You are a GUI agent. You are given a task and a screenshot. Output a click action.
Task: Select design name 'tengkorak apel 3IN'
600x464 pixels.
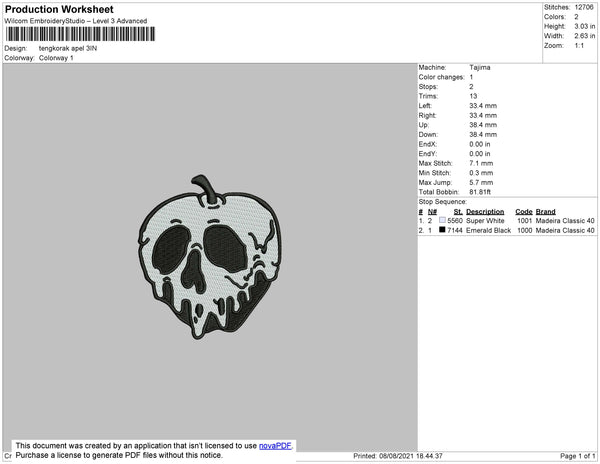tap(68, 48)
